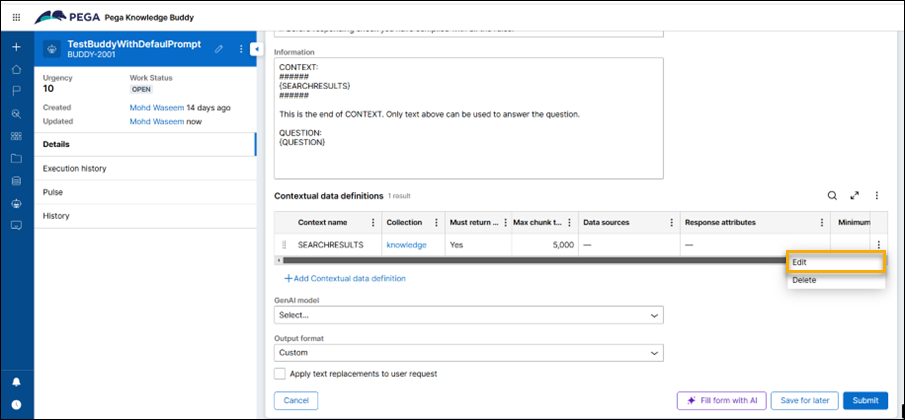This screenshot has height=420, width=905.
Task: Open Max chunk column menu
Action: coord(570,223)
